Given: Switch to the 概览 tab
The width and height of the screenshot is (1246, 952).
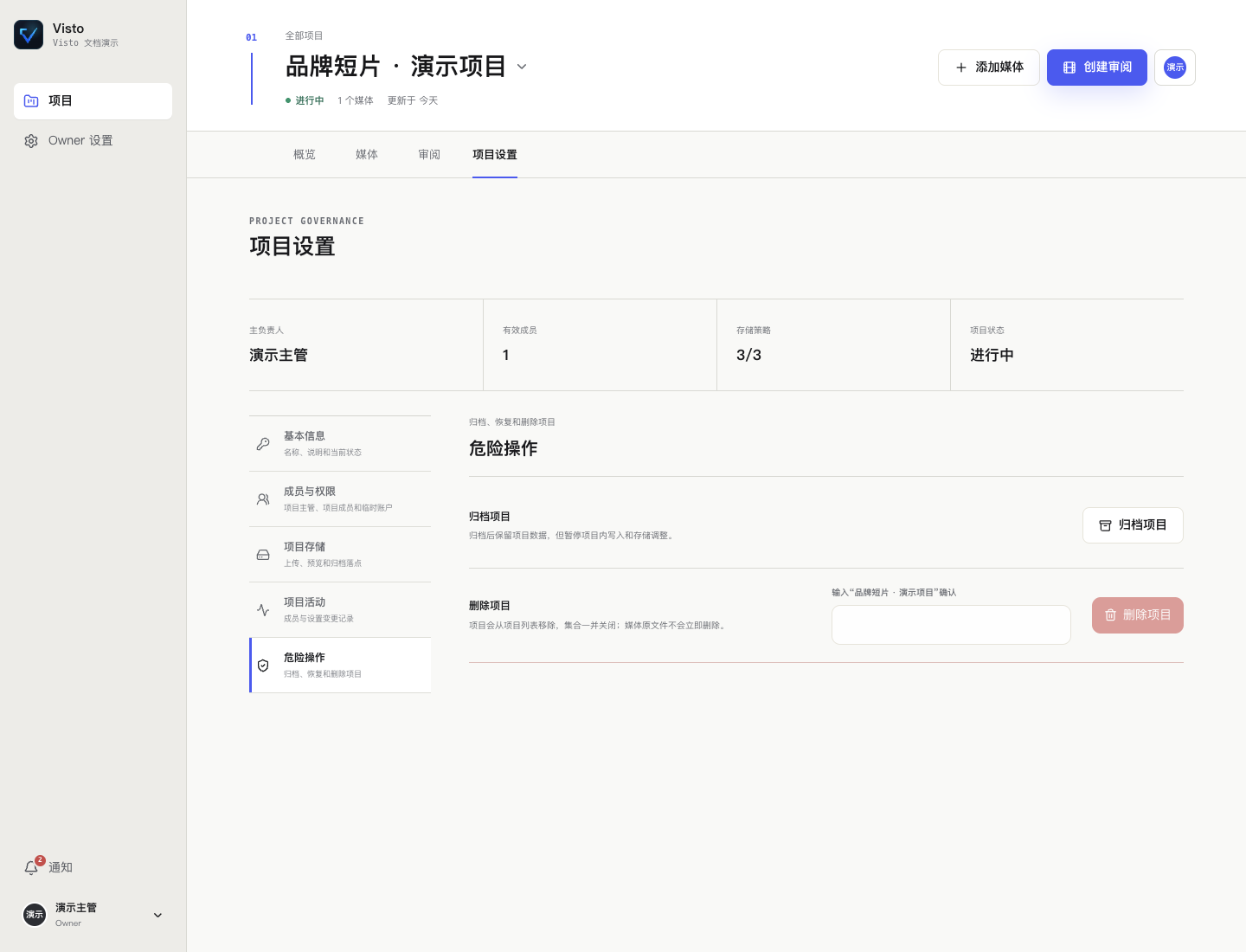Looking at the screenshot, I should click(305, 155).
